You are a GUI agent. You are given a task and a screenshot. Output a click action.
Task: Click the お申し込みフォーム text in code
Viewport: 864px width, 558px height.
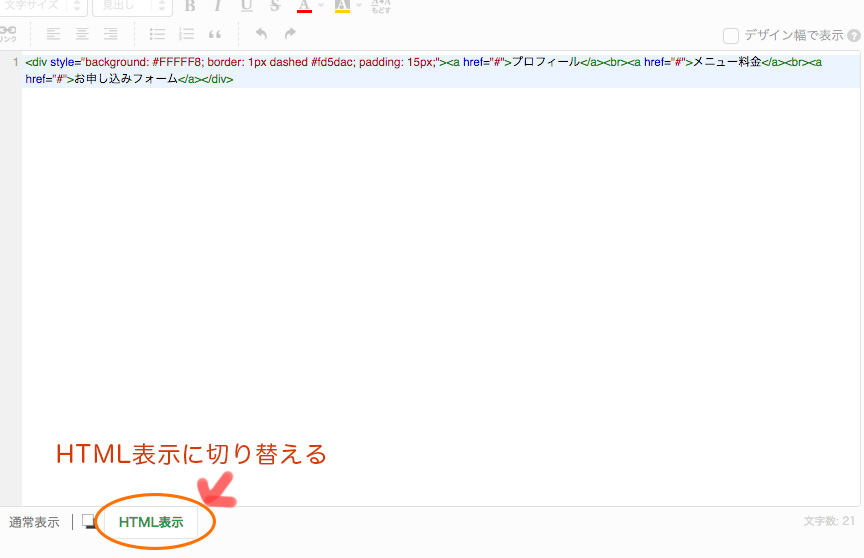pyautogui.click(x=126, y=79)
